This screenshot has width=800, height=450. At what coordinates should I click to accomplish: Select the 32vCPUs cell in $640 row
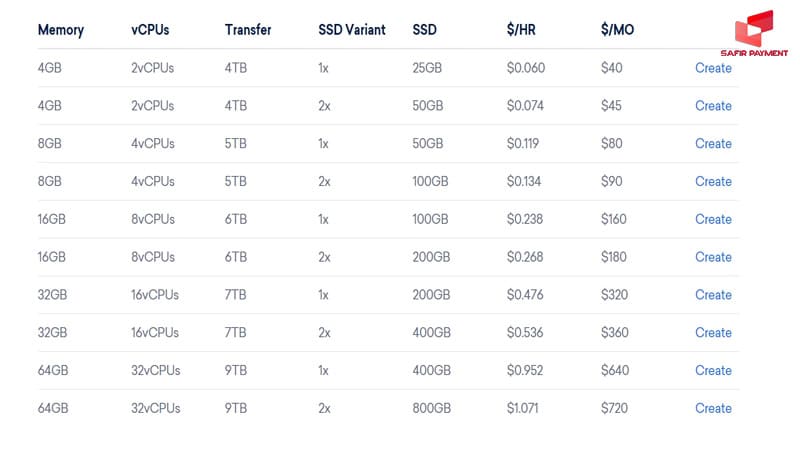tap(155, 371)
